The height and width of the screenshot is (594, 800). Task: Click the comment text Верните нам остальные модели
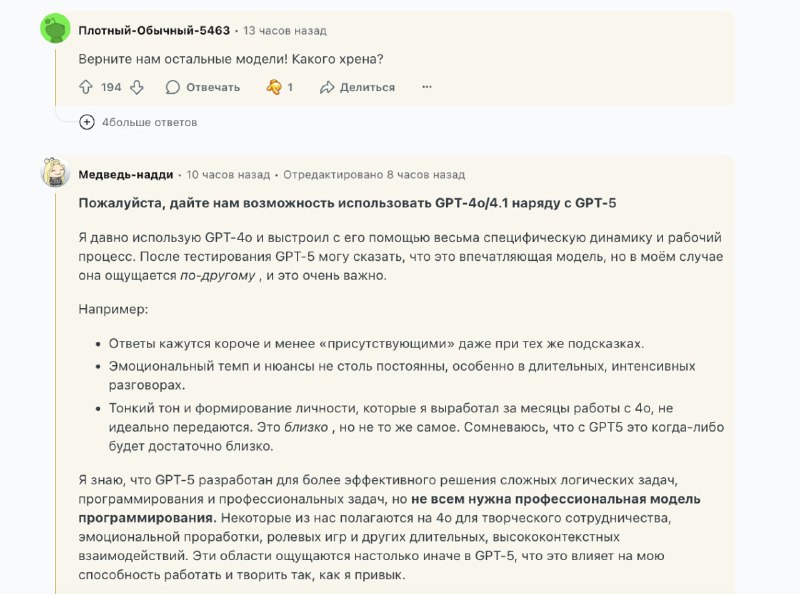(231, 59)
